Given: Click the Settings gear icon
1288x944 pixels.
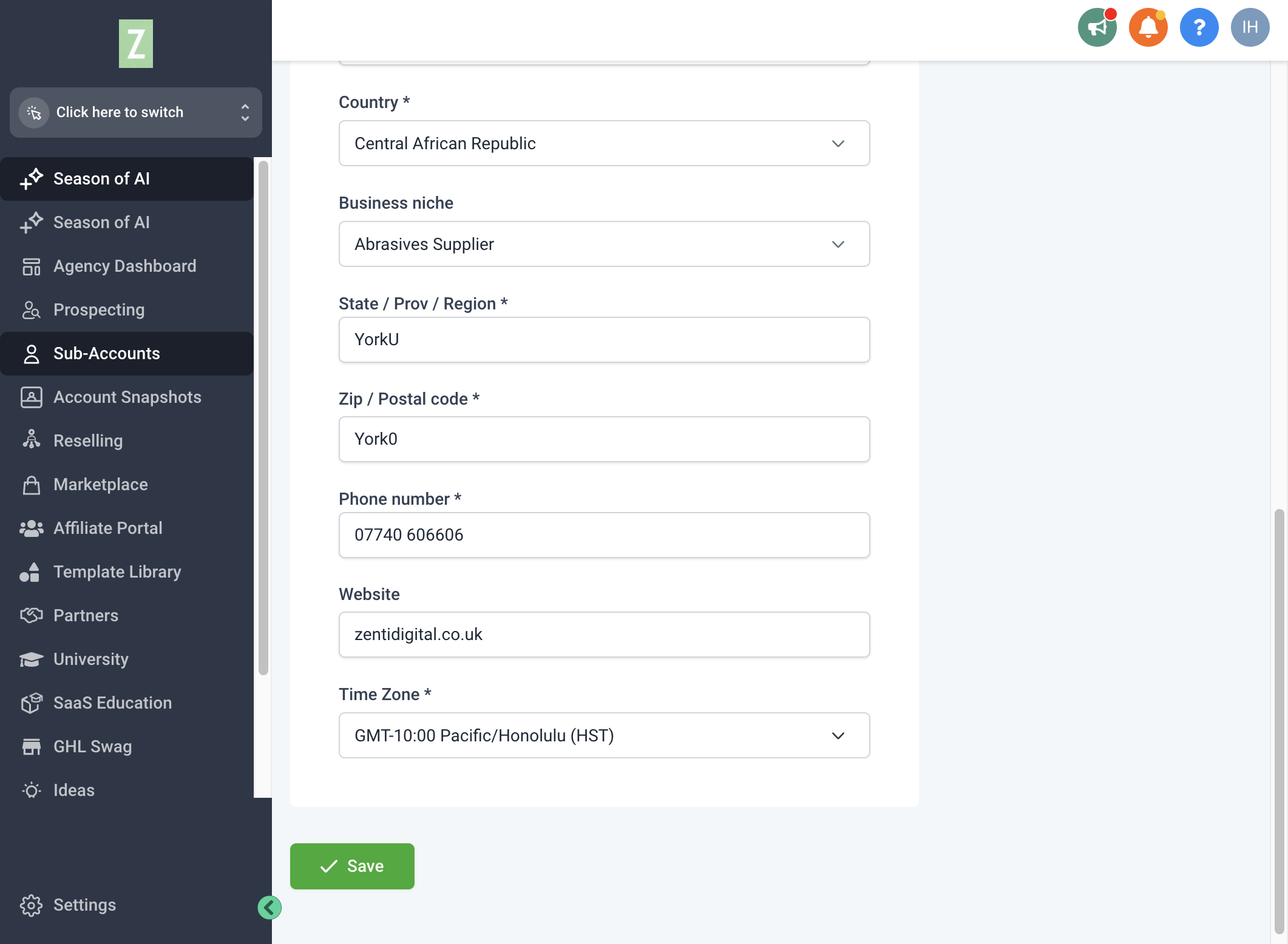Looking at the screenshot, I should tap(31, 905).
